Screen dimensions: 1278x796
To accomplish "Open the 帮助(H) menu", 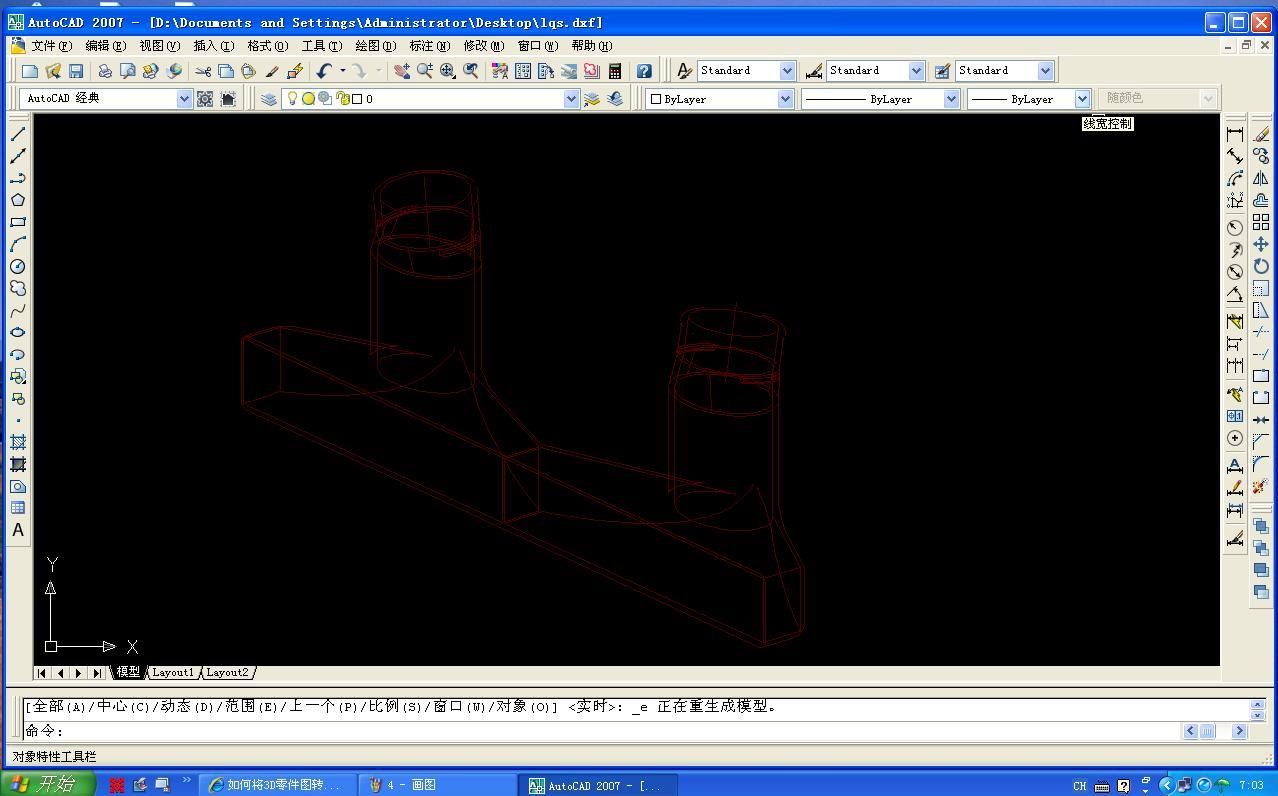I will tap(591, 45).
